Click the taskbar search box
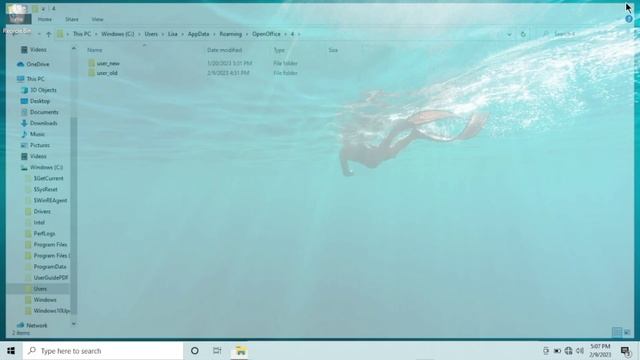The width and height of the screenshot is (640, 360). (103, 351)
